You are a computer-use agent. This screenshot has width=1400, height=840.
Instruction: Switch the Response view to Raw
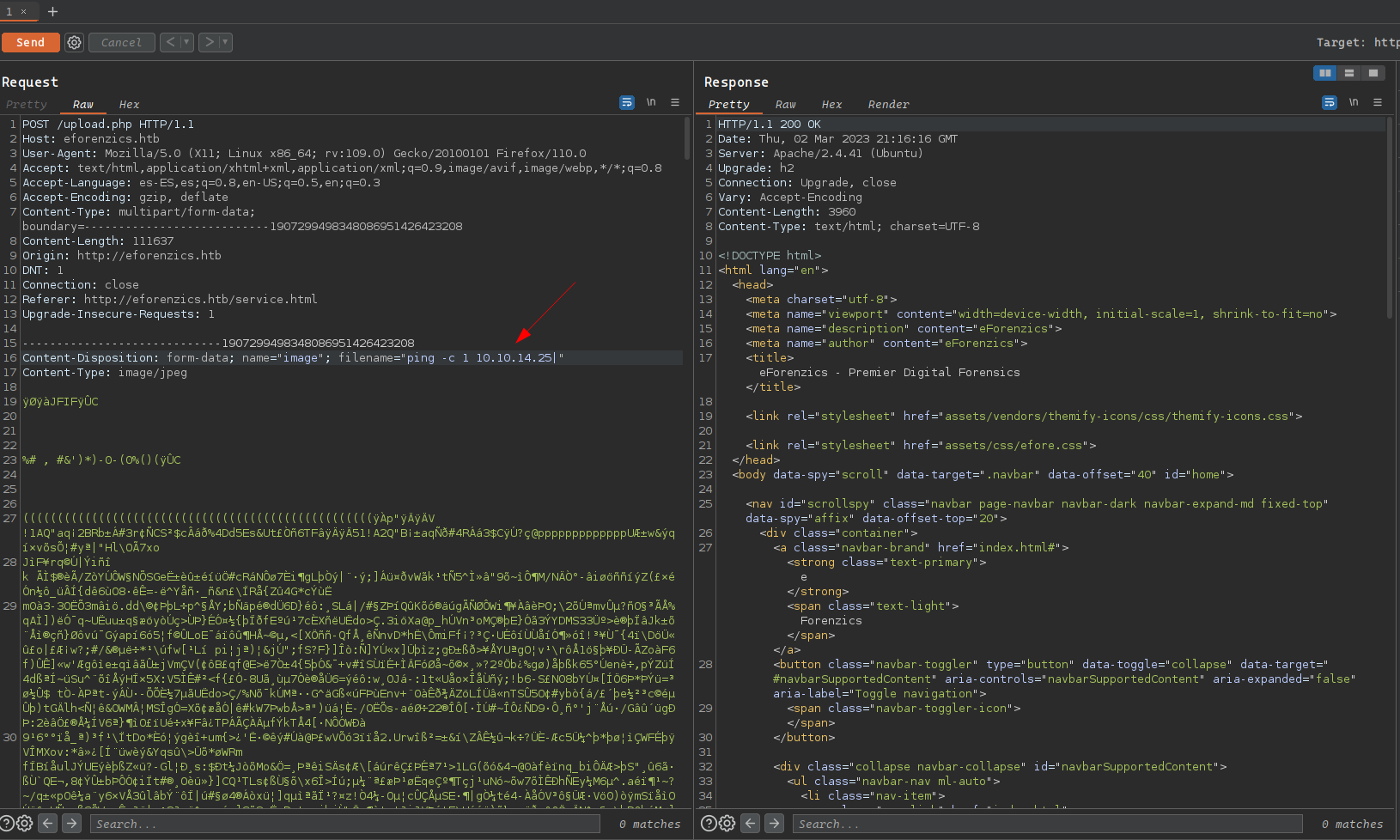[785, 104]
